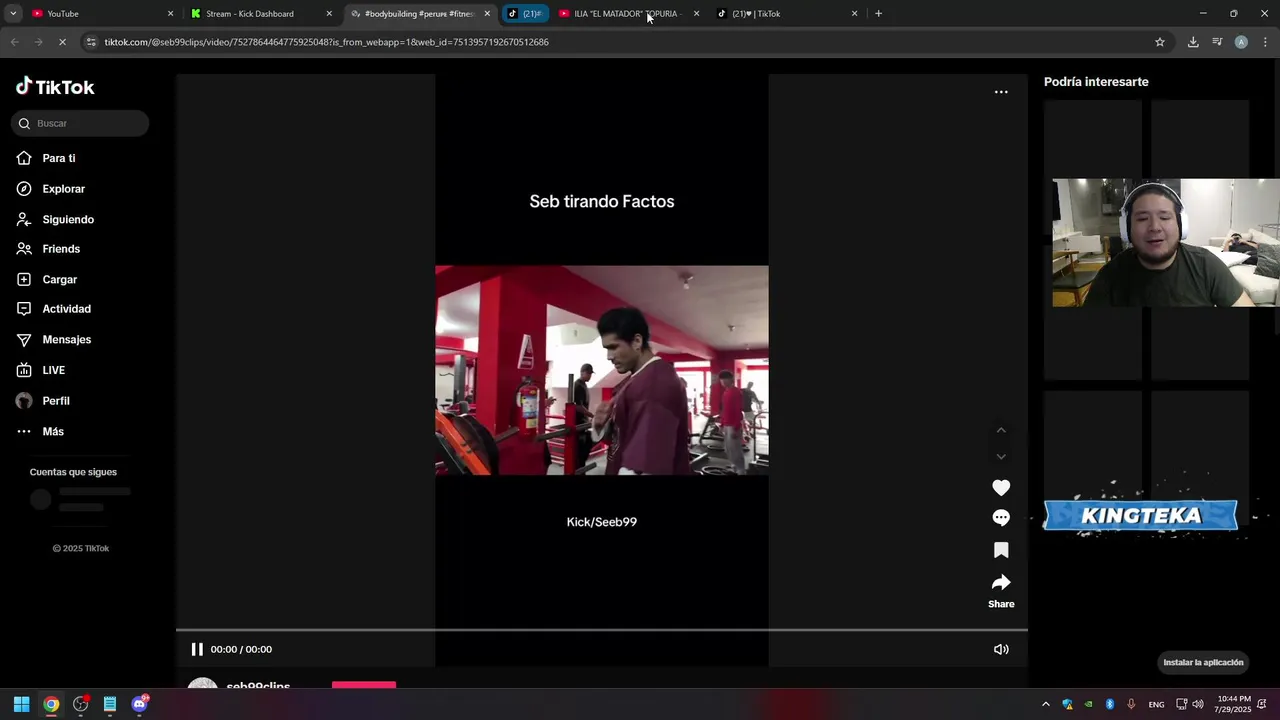Show hidden system tray icons
1280x720 pixels.
[1046, 704]
